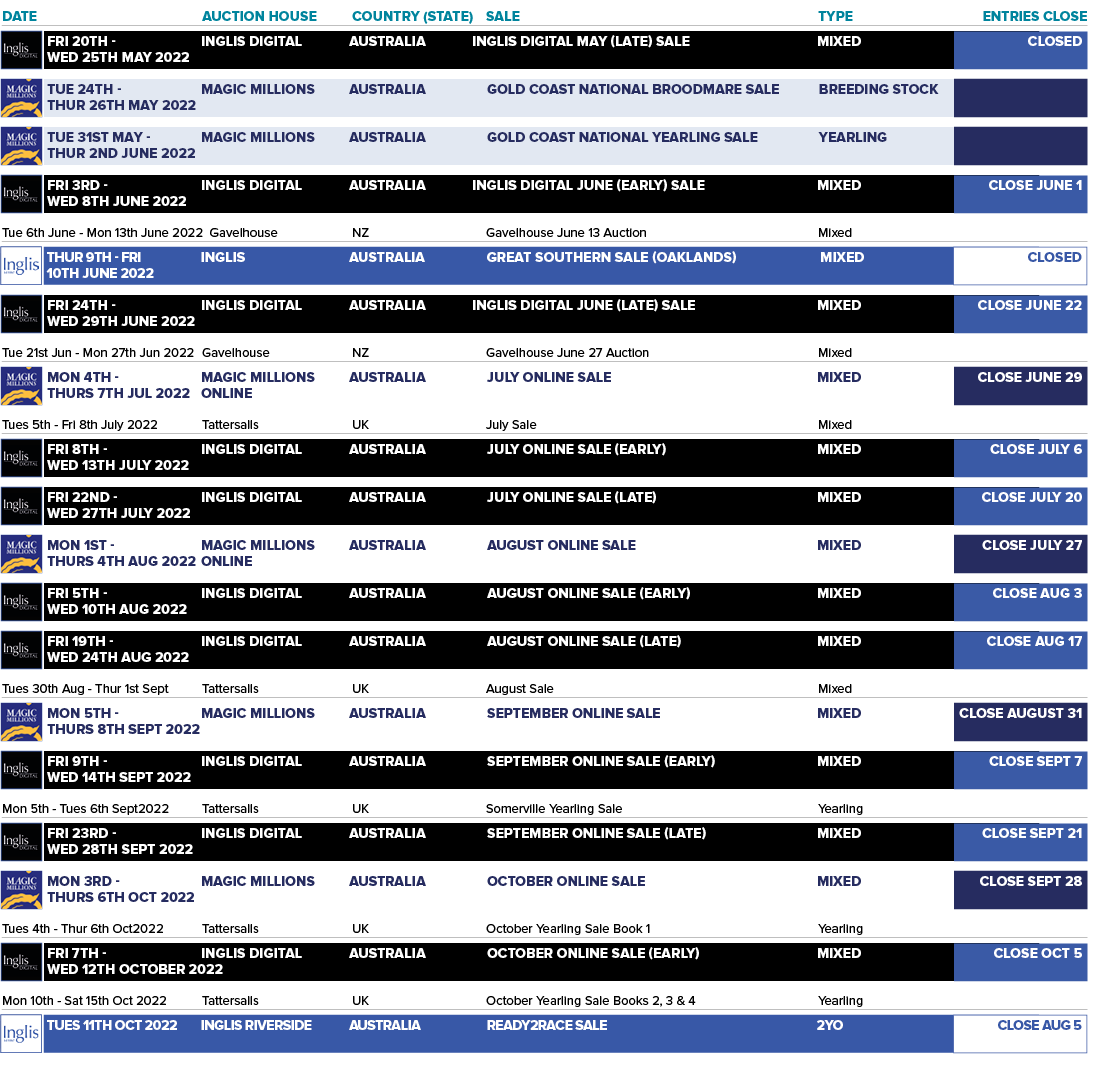Open Gold Coast National Yearling Sale
Image resolution: width=1099 pixels, height=1072 pixels.
[x=622, y=137]
